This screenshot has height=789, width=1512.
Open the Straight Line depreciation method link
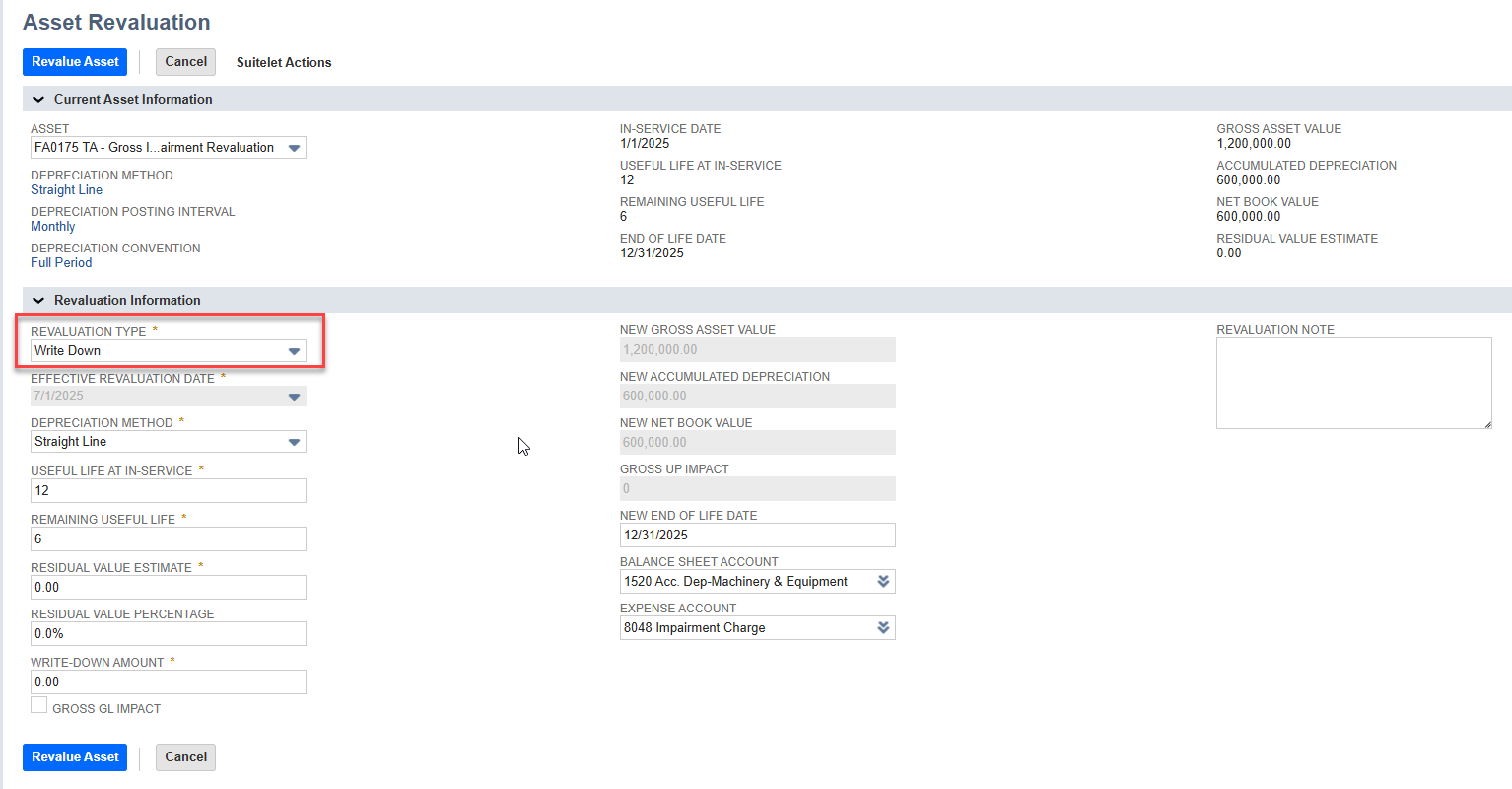[x=66, y=190]
